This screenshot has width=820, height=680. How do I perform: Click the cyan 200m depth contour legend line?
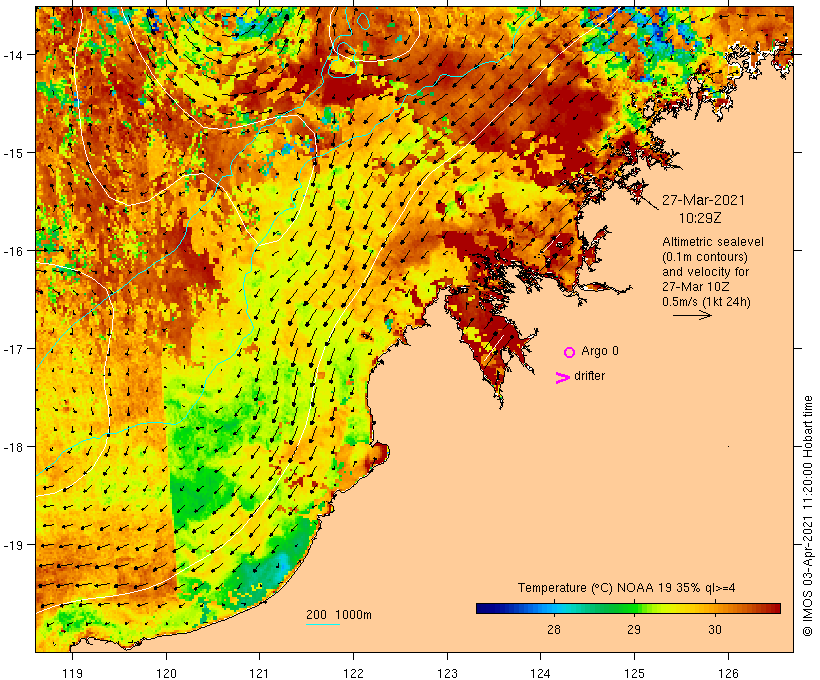tap(323, 624)
